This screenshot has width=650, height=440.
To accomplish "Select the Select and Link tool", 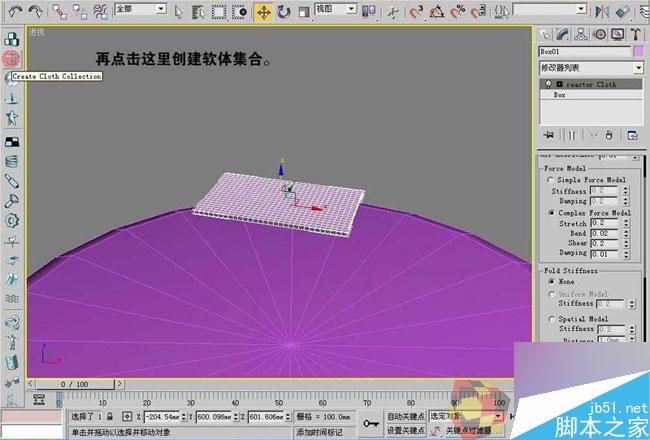I will pos(60,12).
